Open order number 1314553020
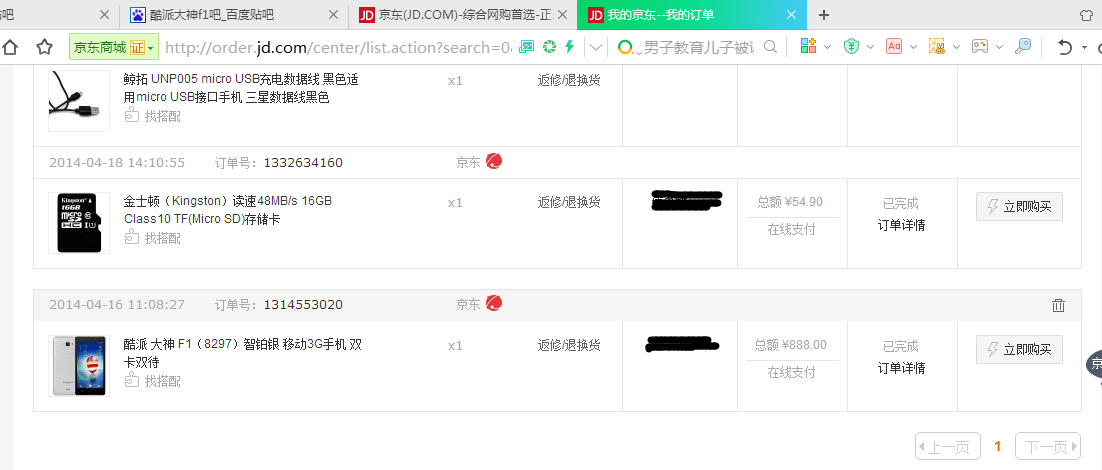 point(303,305)
